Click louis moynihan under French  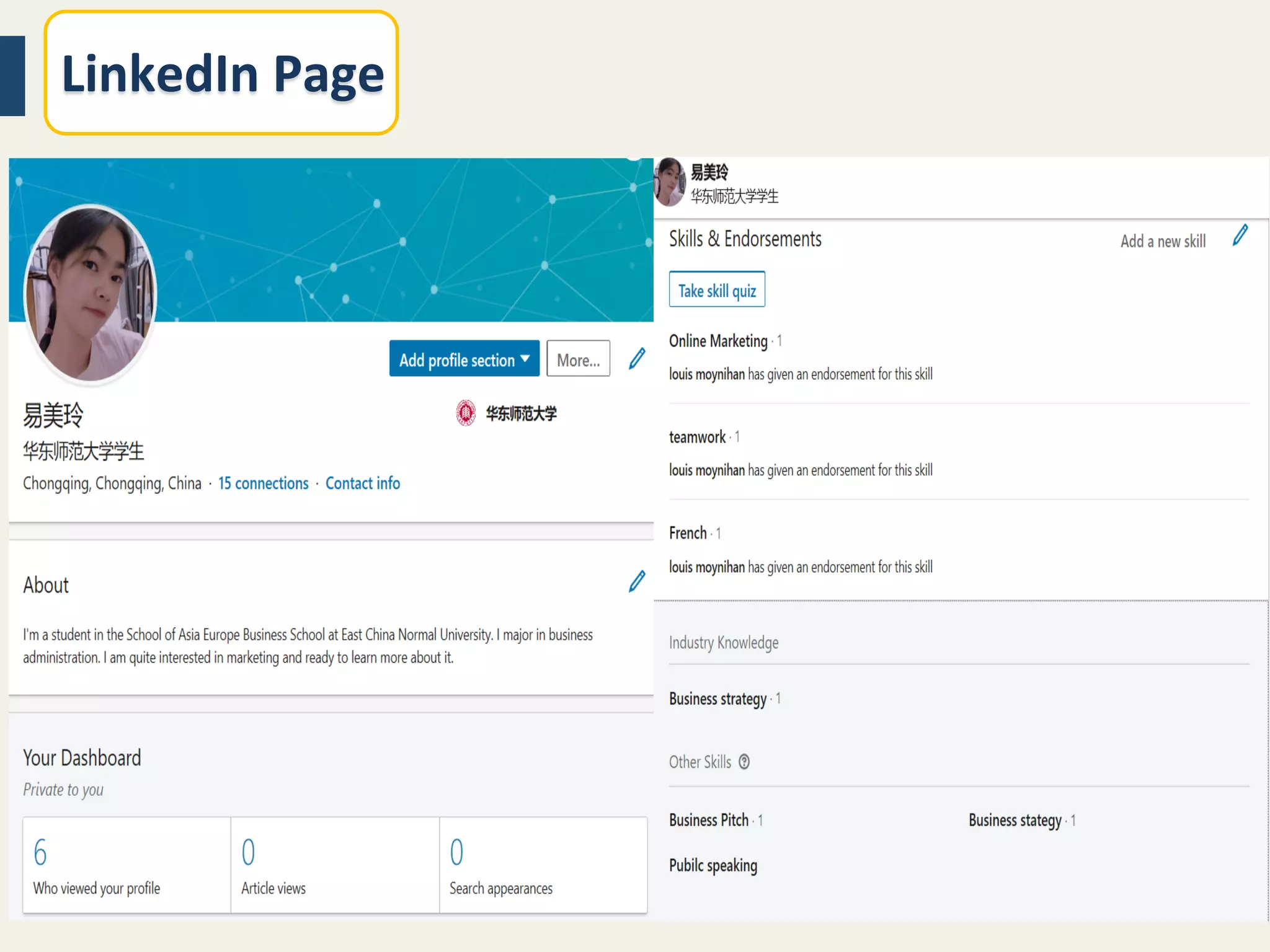[x=706, y=567]
